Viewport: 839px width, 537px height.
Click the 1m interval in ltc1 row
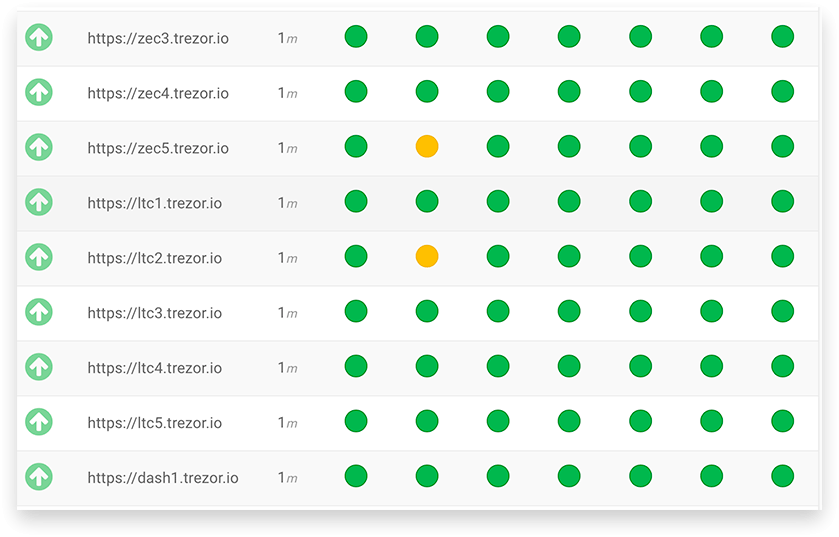(288, 203)
